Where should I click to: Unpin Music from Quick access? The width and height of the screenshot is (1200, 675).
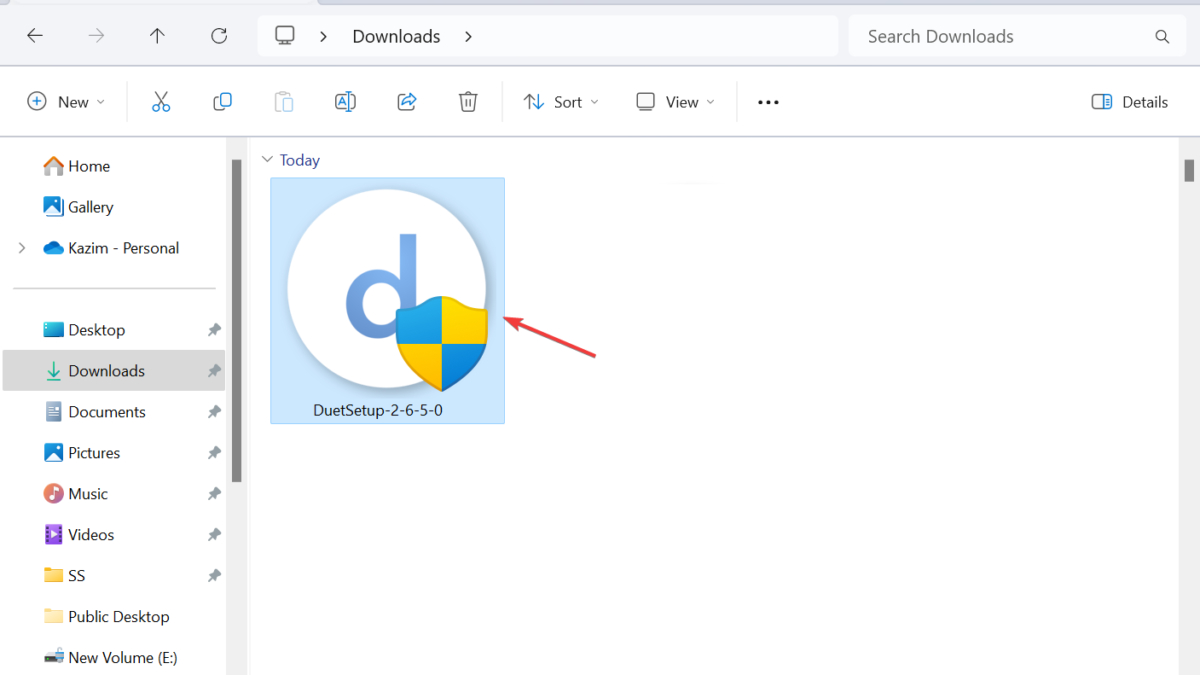pyautogui.click(x=213, y=493)
